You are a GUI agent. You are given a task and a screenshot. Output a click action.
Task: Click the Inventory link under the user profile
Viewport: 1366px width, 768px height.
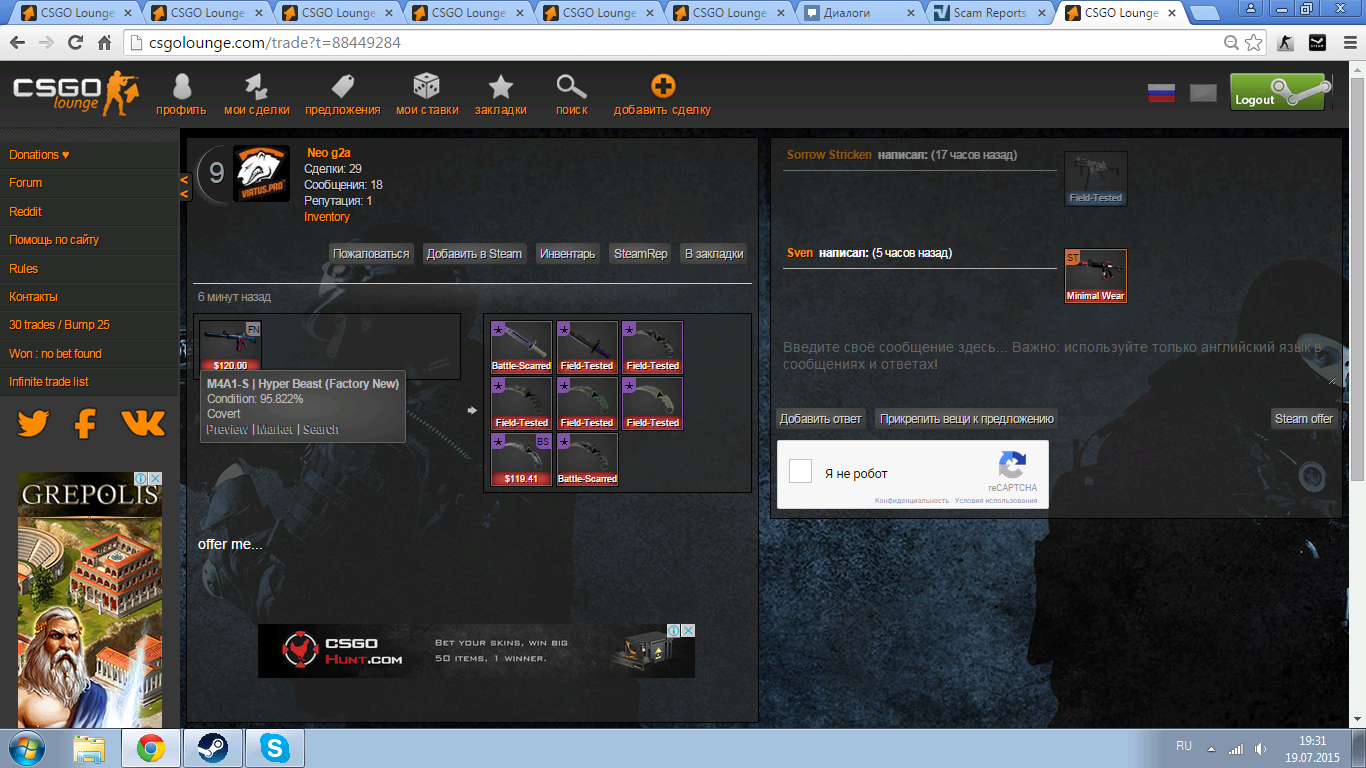pyautogui.click(x=327, y=217)
